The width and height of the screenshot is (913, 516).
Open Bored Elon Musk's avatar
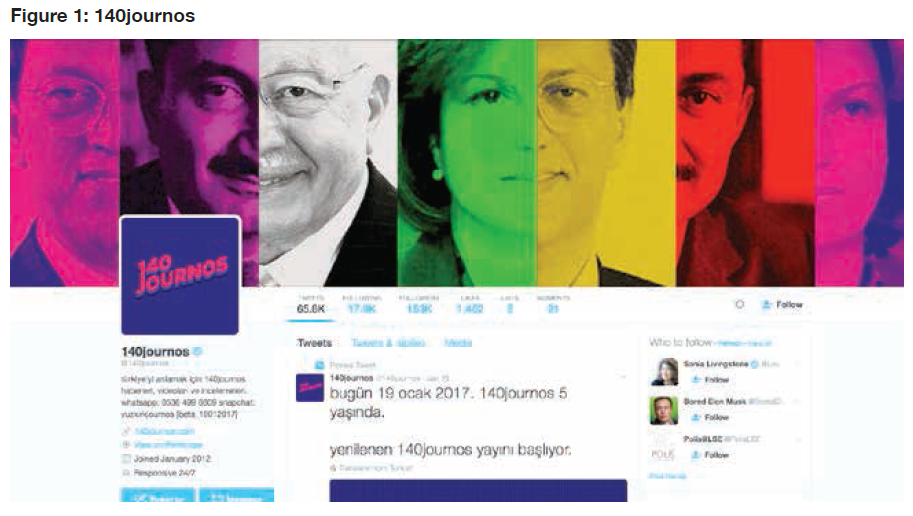[664, 410]
